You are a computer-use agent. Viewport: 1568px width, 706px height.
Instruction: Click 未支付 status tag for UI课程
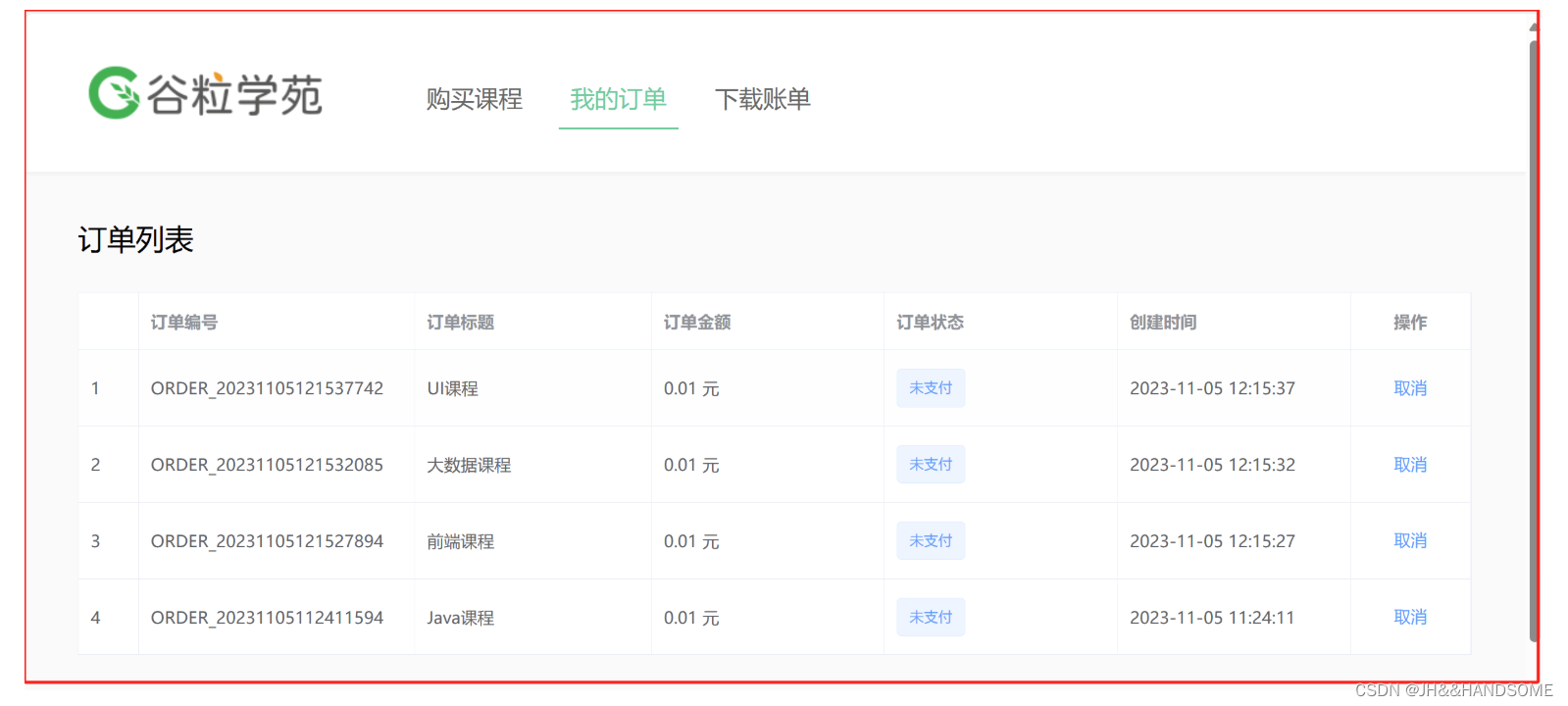point(931,388)
